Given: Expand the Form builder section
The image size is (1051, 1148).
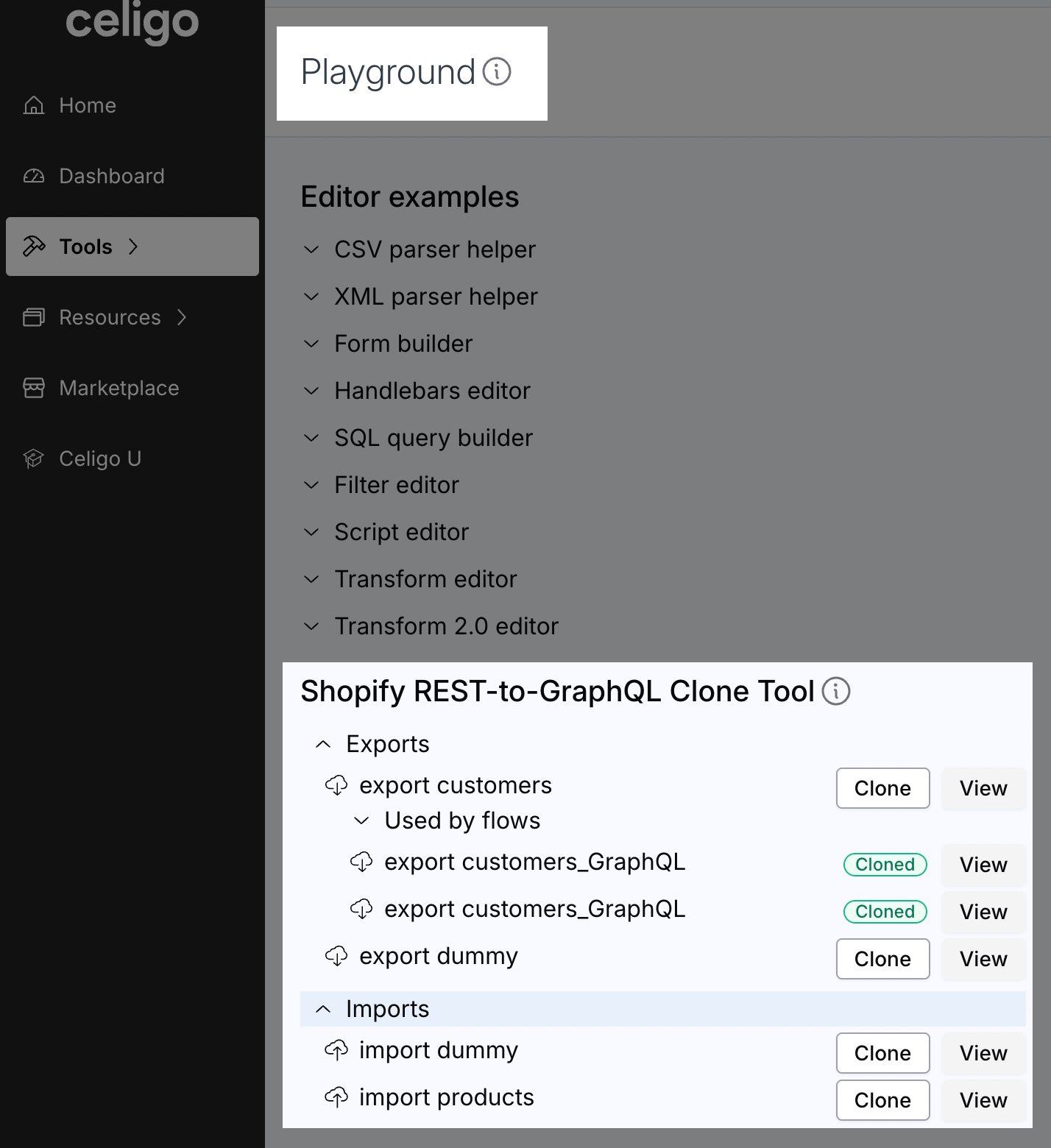Looking at the screenshot, I should [311, 344].
